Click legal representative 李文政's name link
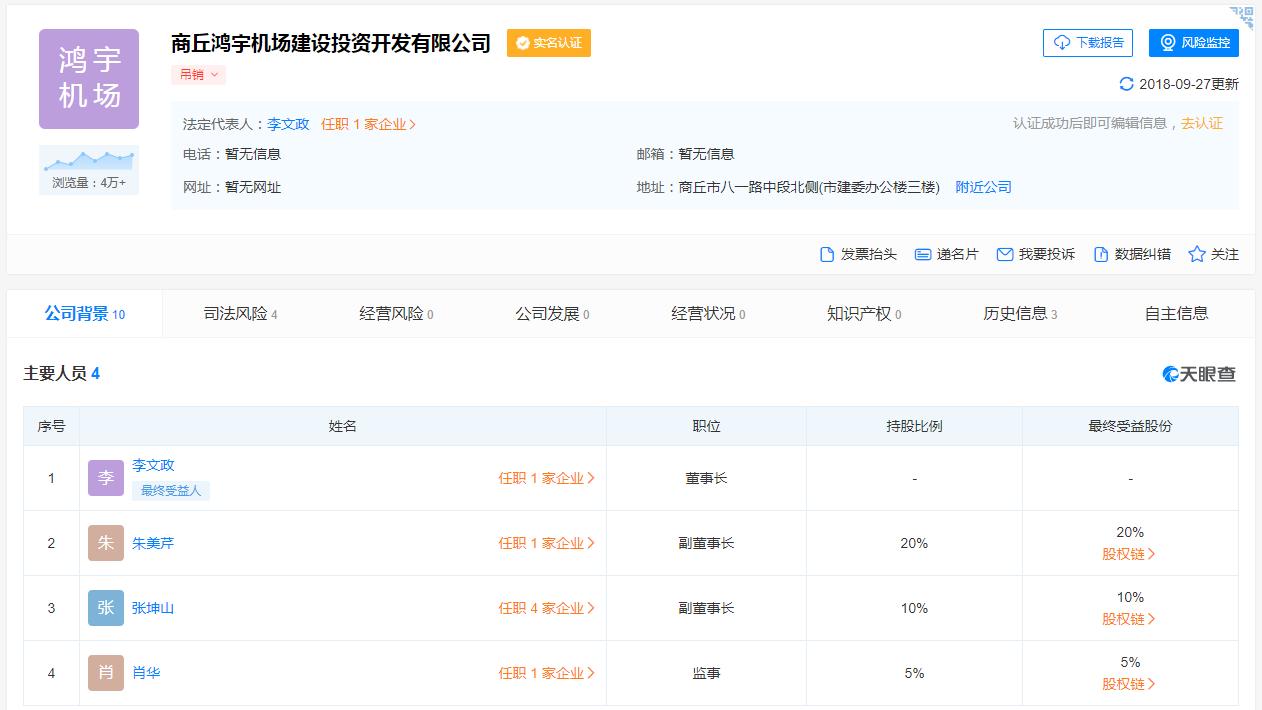Viewport: 1262px width, 710px height. coord(287,123)
